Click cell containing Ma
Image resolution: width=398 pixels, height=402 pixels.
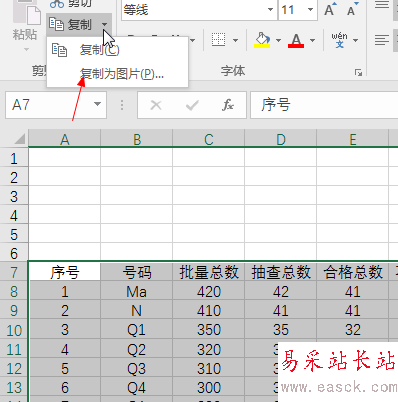coord(137,292)
